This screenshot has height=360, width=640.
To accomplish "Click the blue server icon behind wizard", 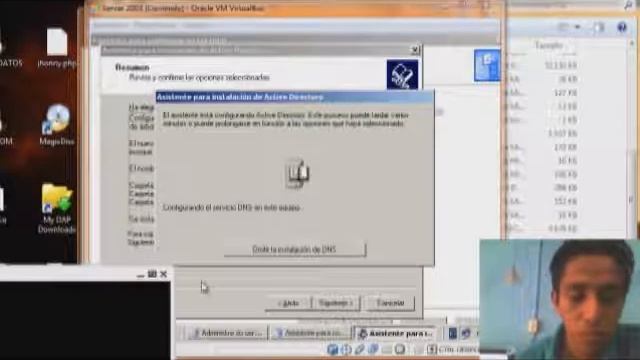I will click(x=487, y=65).
